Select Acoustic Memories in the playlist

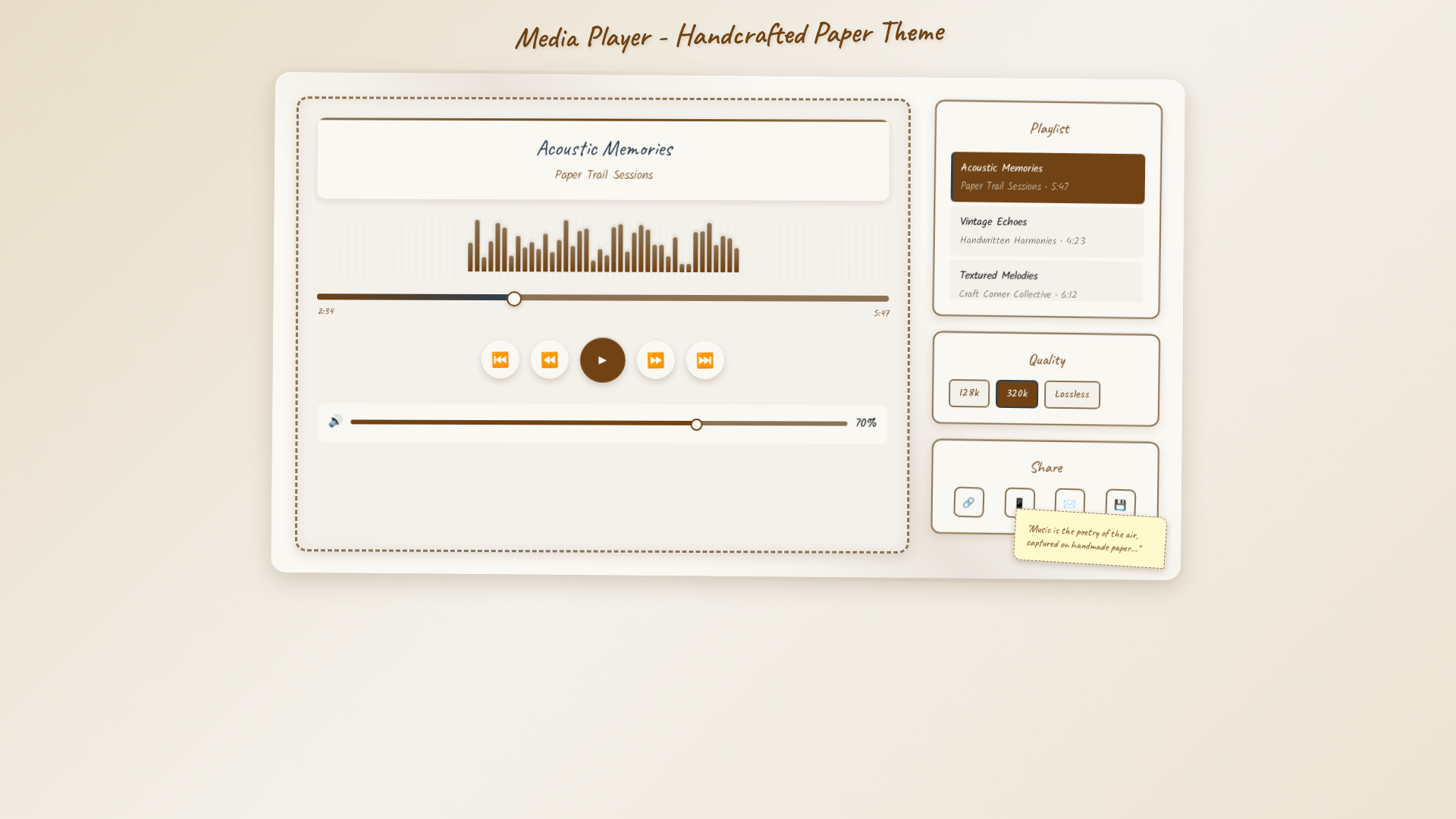click(x=1047, y=177)
